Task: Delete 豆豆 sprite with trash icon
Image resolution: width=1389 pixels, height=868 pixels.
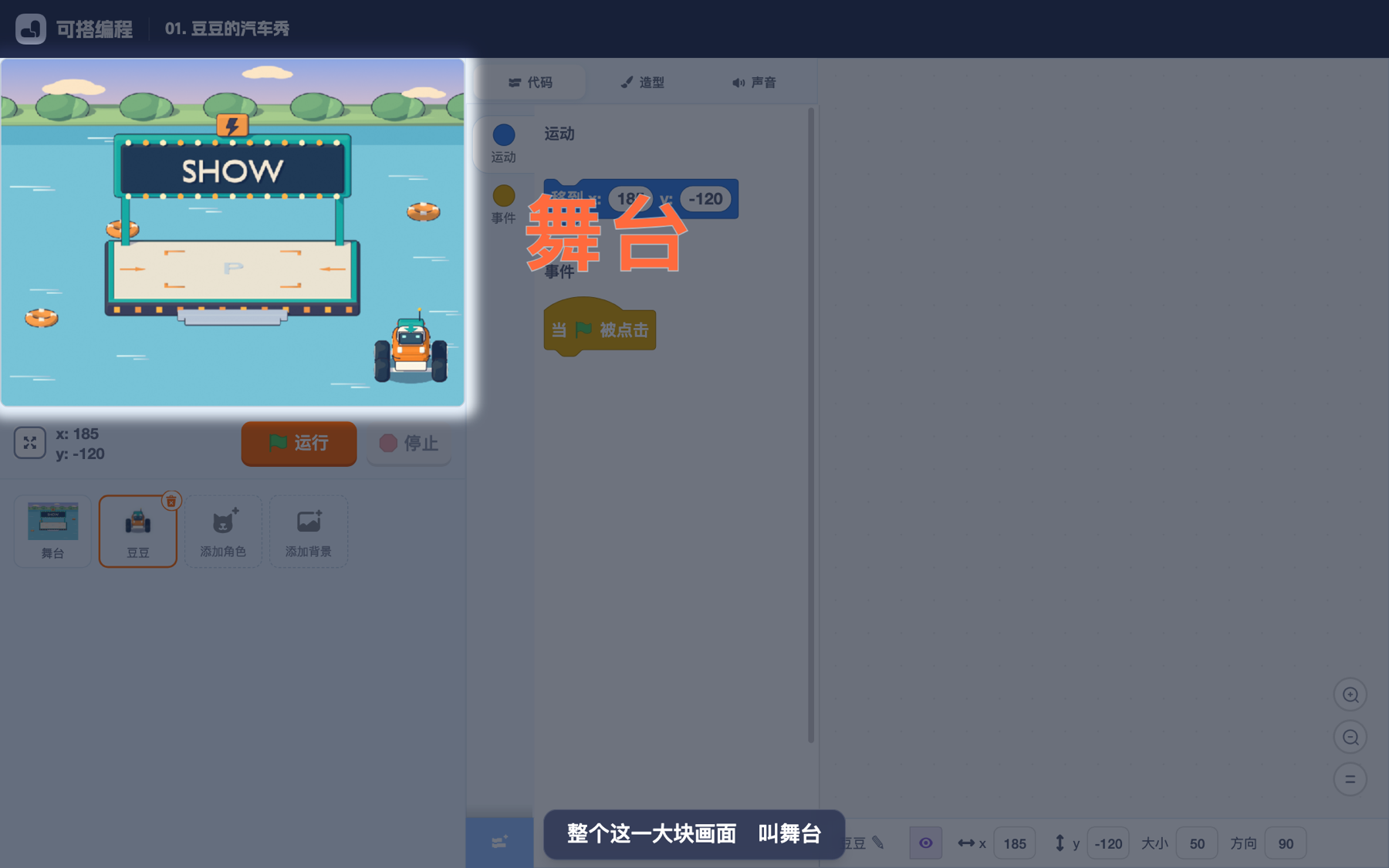Action: (x=171, y=502)
